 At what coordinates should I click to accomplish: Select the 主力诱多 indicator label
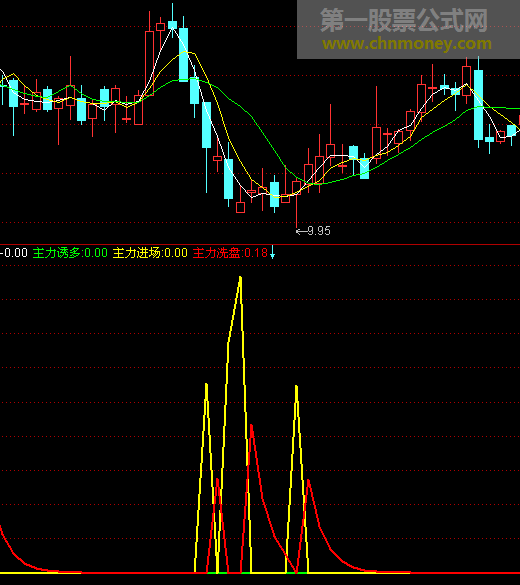click(70, 253)
